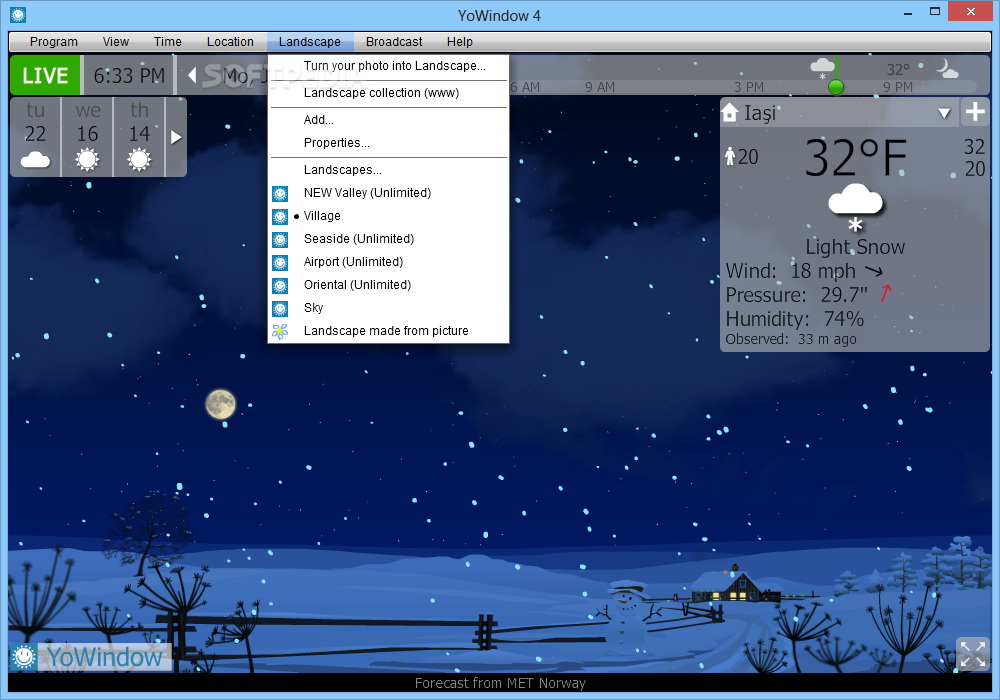Viewport: 1000px width, 700px height.
Task: Select Add... in Landscape menu
Action: click(x=388, y=119)
